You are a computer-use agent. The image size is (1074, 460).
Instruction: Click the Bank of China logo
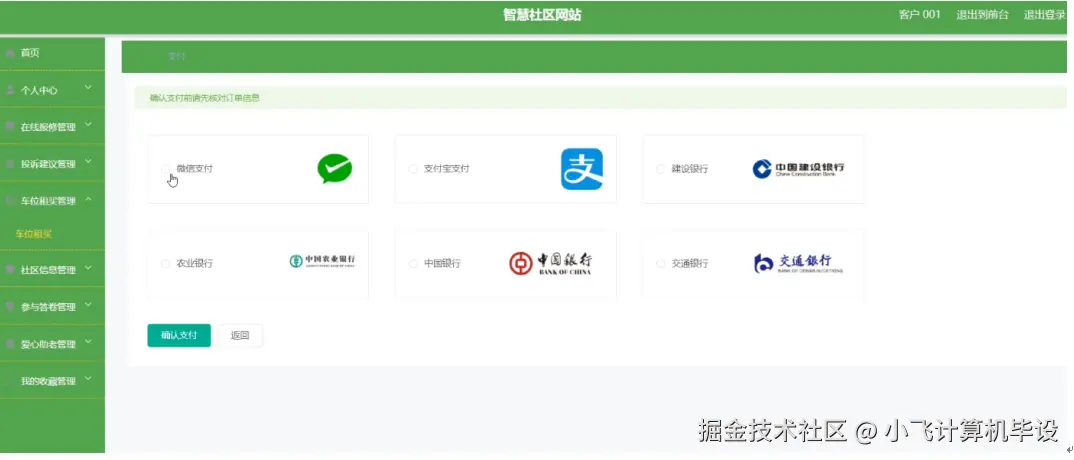(550, 264)
